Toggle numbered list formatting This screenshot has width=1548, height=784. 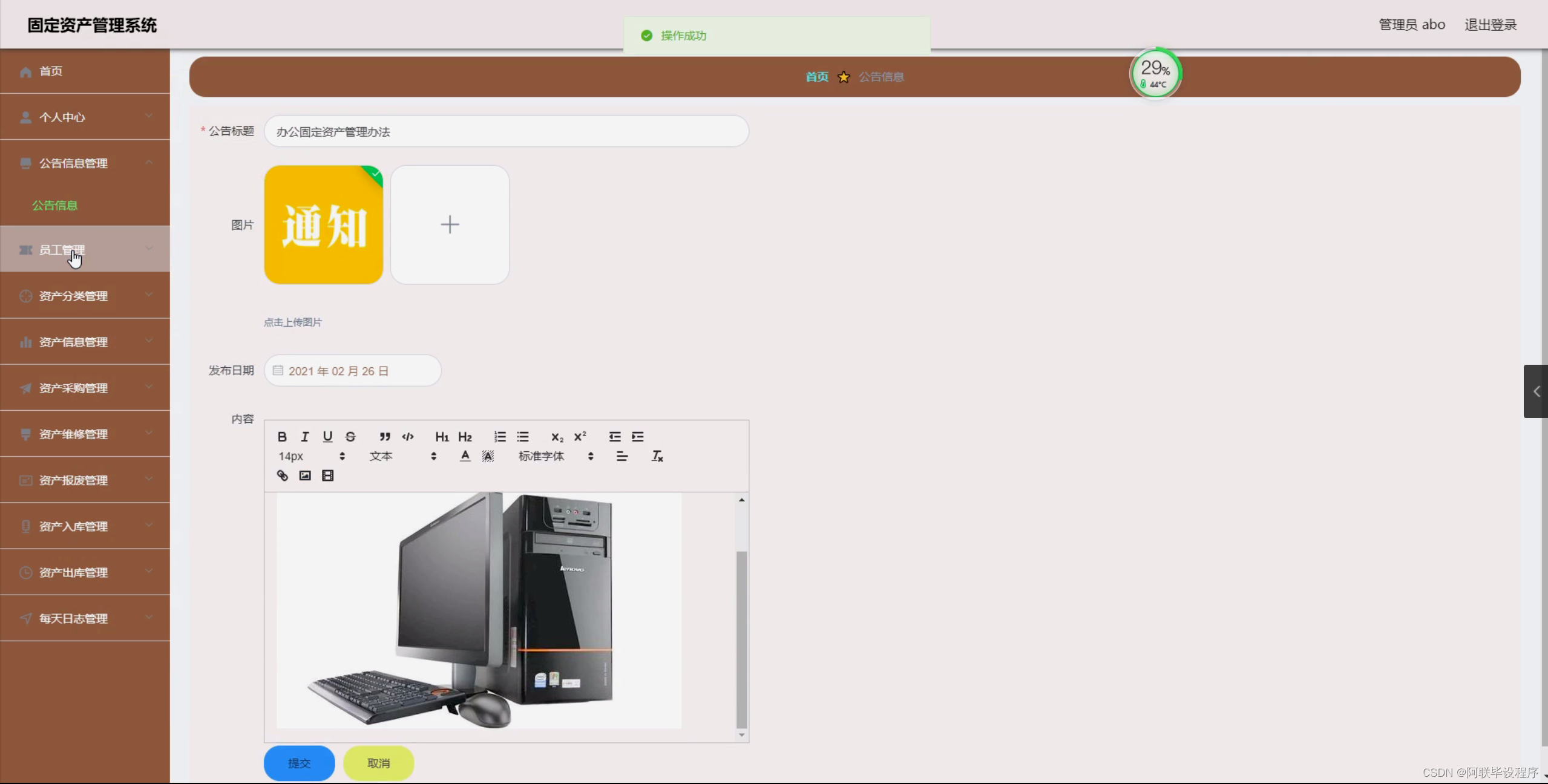coord(500,437)
